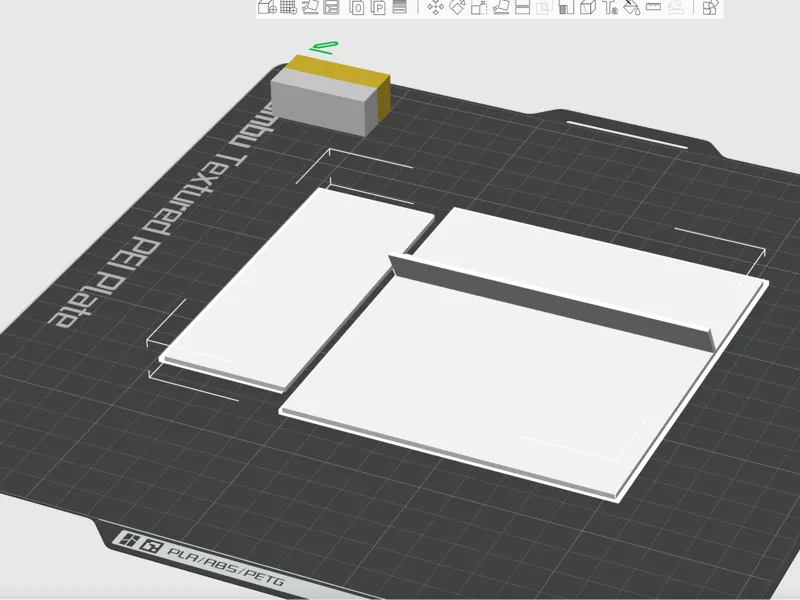Click the Auto orient toolbar icon

click(x=310, y=7)
